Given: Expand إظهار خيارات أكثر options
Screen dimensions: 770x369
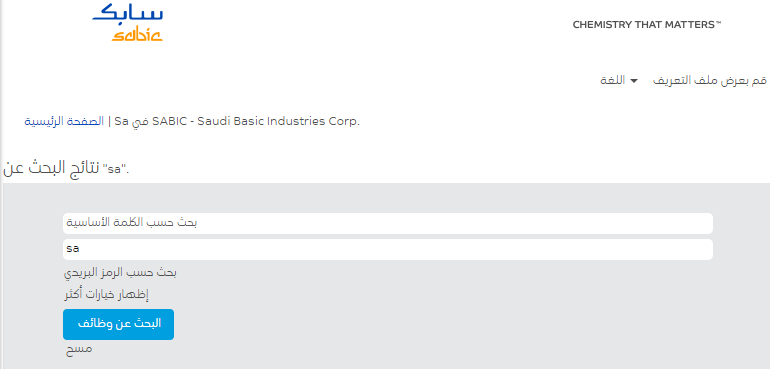Looking at the screenshot, I should (107, 295).
